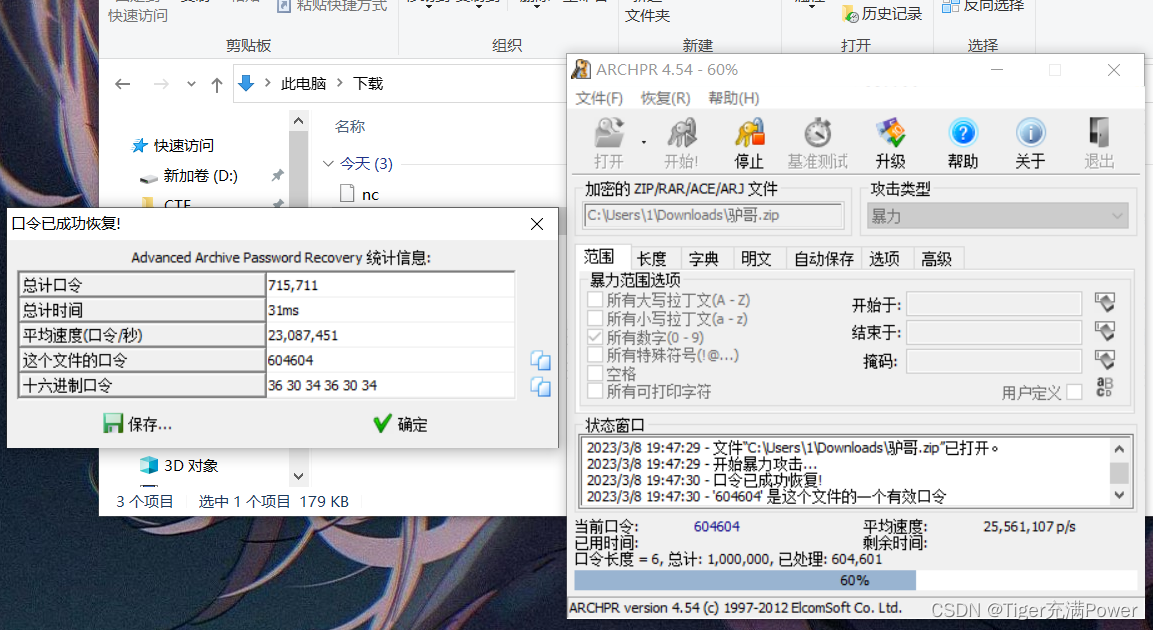
Task: Toggle the 空格 checkbox
Action: pyautogui.click(x=595, y=373)
